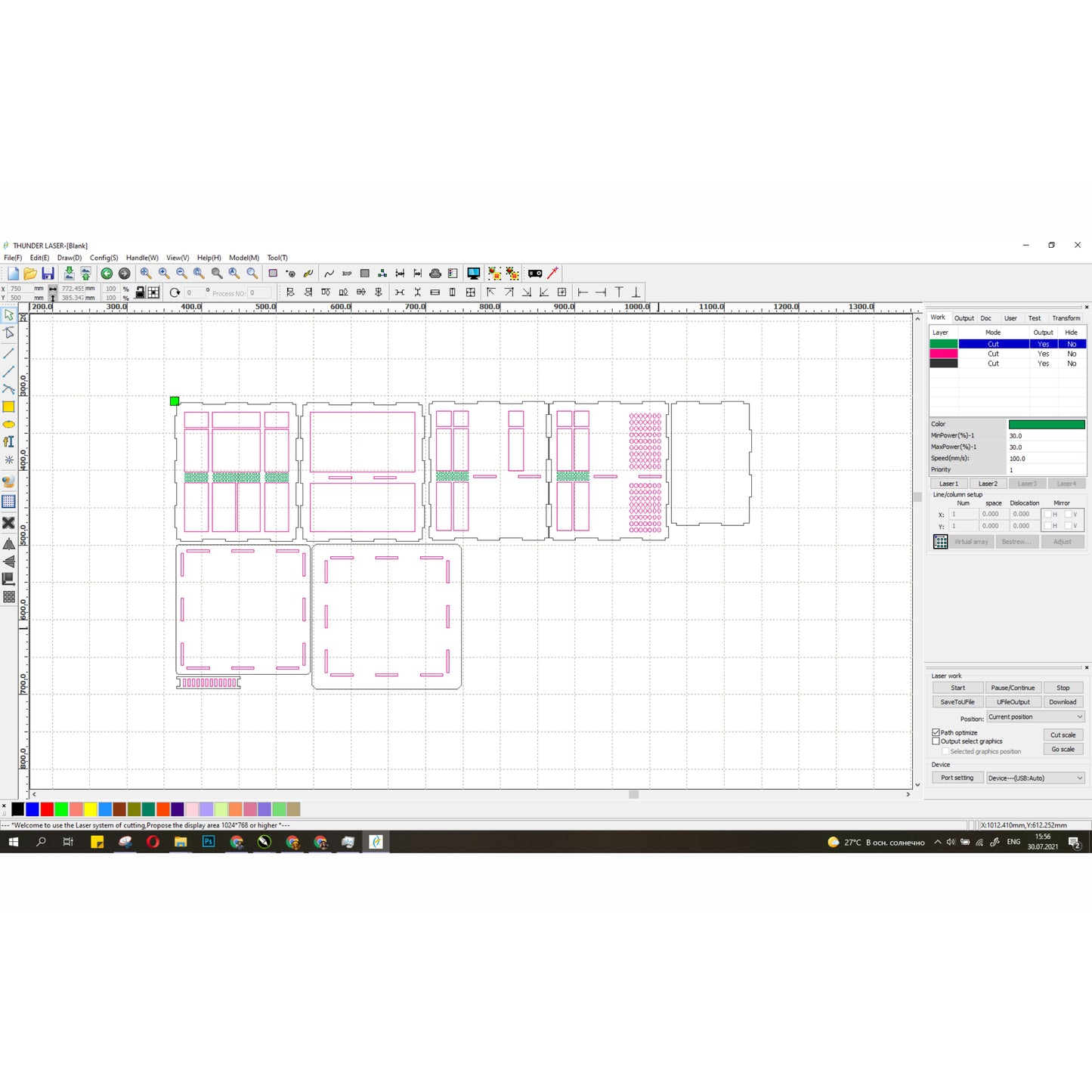1092x1092 pixels.
Task: Switch to the Transform tab
Action: (1066, 318)
